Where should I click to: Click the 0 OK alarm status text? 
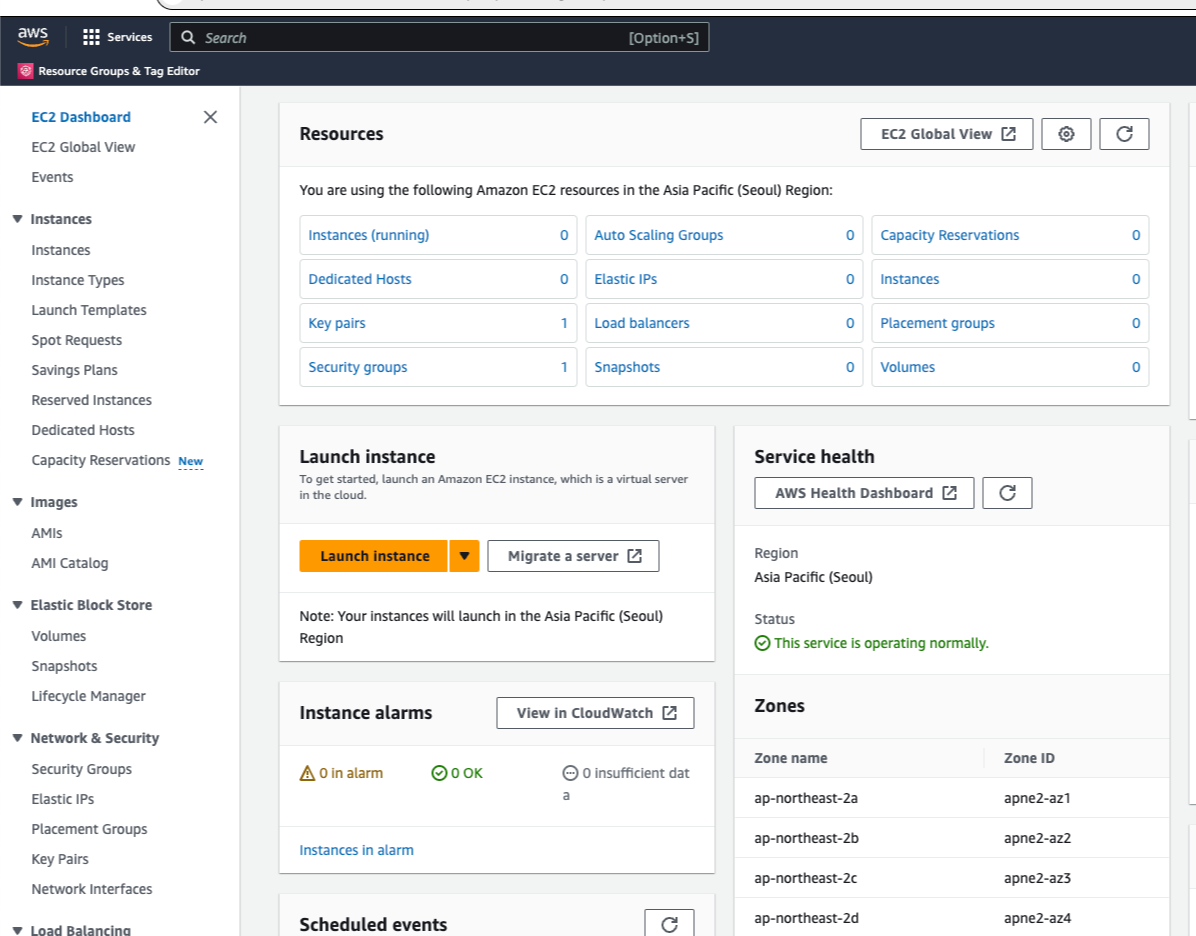pyautogui.click(x=467, y=773)
